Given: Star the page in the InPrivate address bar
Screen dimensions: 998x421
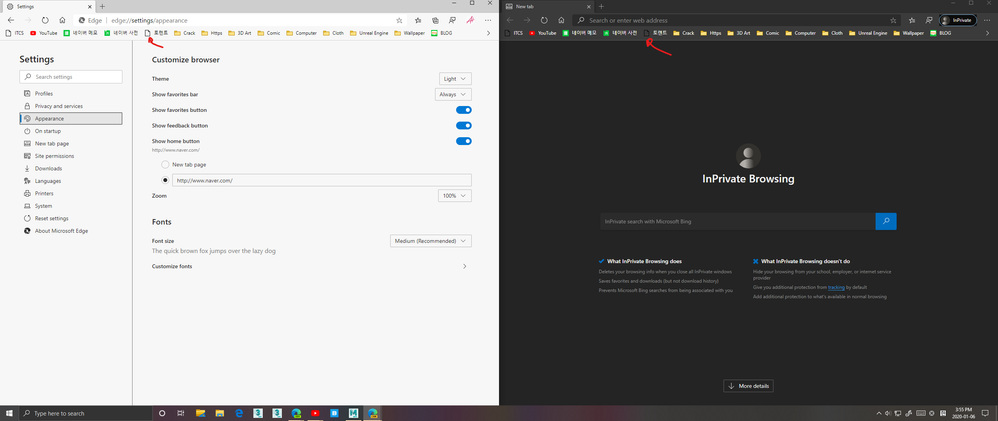Looking at the screenshot, I should coord(893,20).
